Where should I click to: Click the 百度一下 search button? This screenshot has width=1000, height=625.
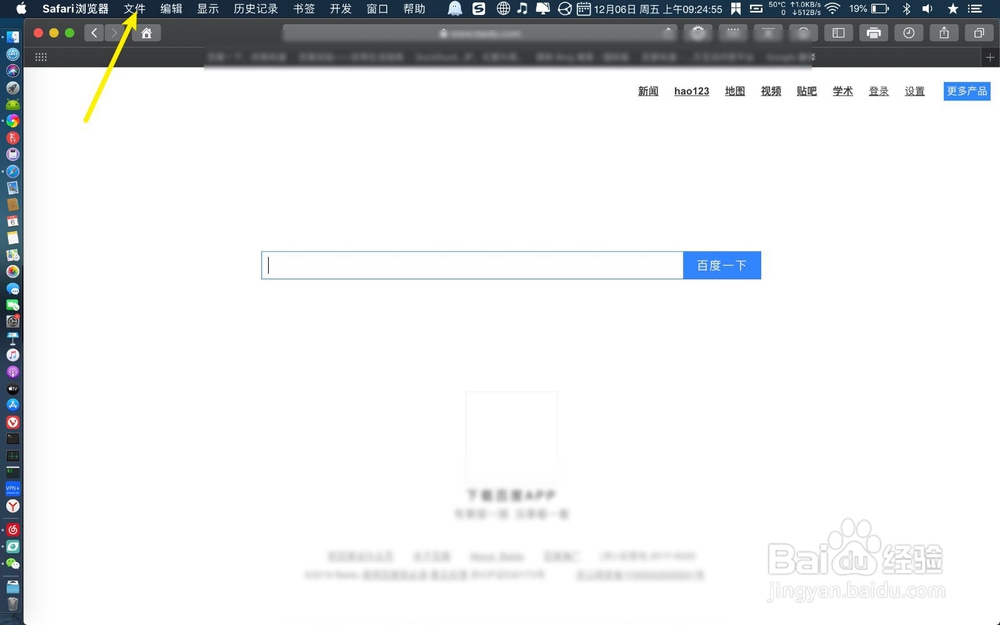click(x=722, y=265)
